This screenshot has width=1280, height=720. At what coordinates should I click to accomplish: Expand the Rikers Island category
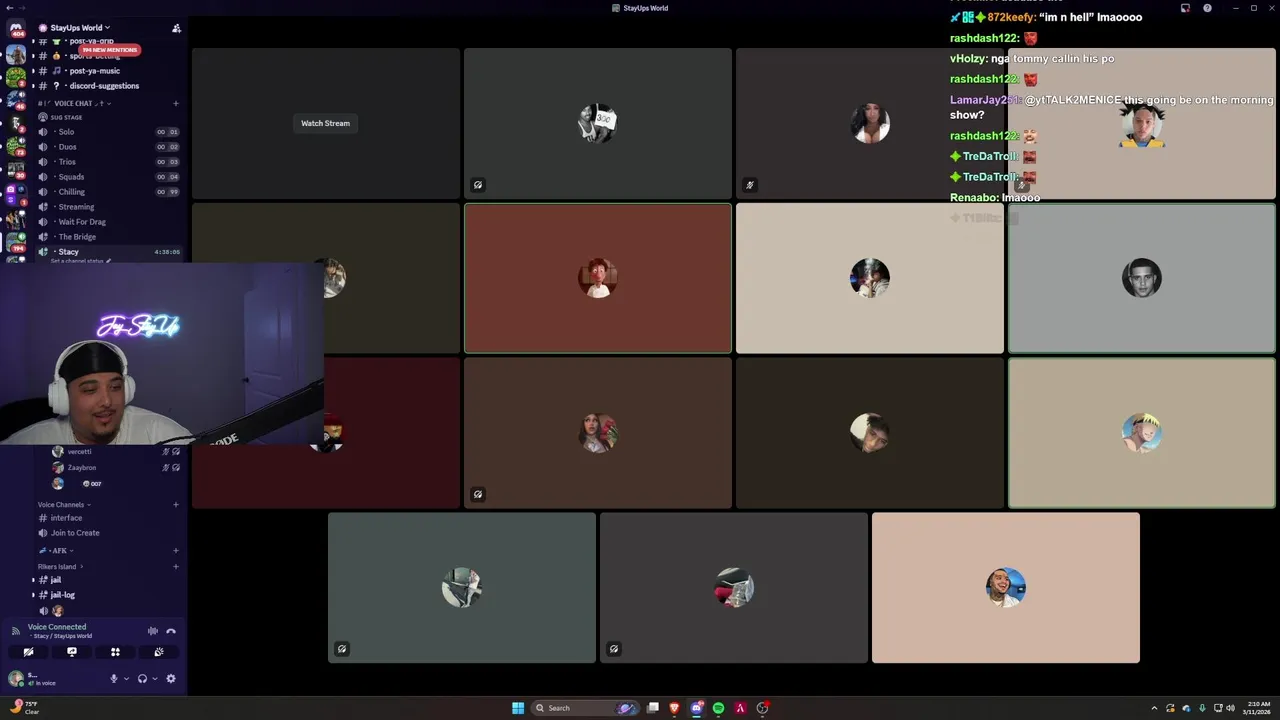60,567
